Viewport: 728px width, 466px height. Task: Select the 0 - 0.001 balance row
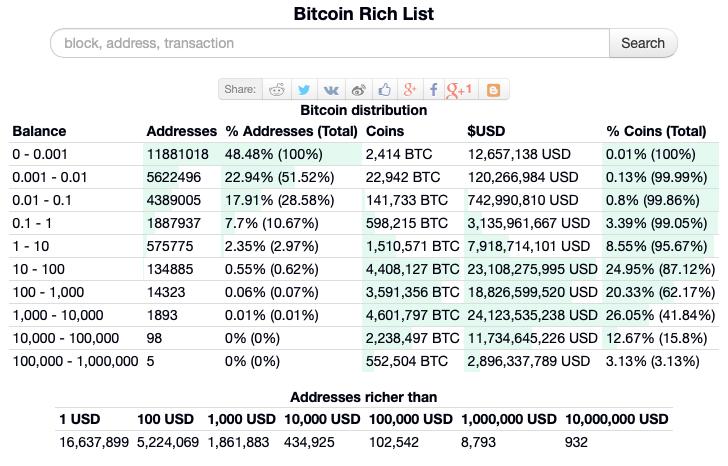click(364, 154)
